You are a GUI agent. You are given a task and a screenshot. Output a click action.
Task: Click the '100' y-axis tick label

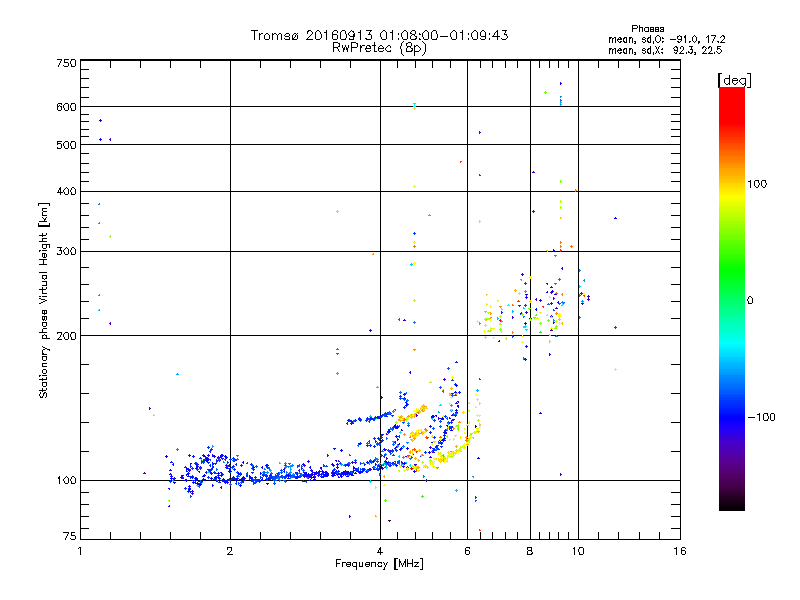66,481
